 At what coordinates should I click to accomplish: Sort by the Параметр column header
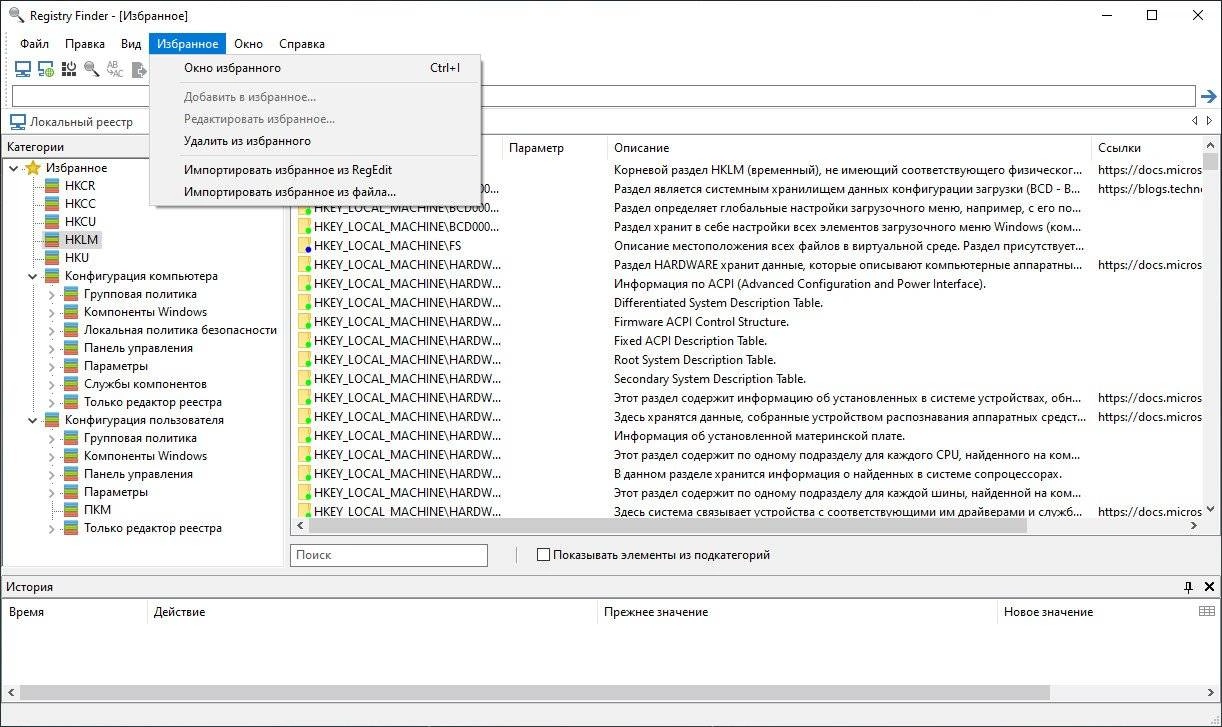(555, 148)
